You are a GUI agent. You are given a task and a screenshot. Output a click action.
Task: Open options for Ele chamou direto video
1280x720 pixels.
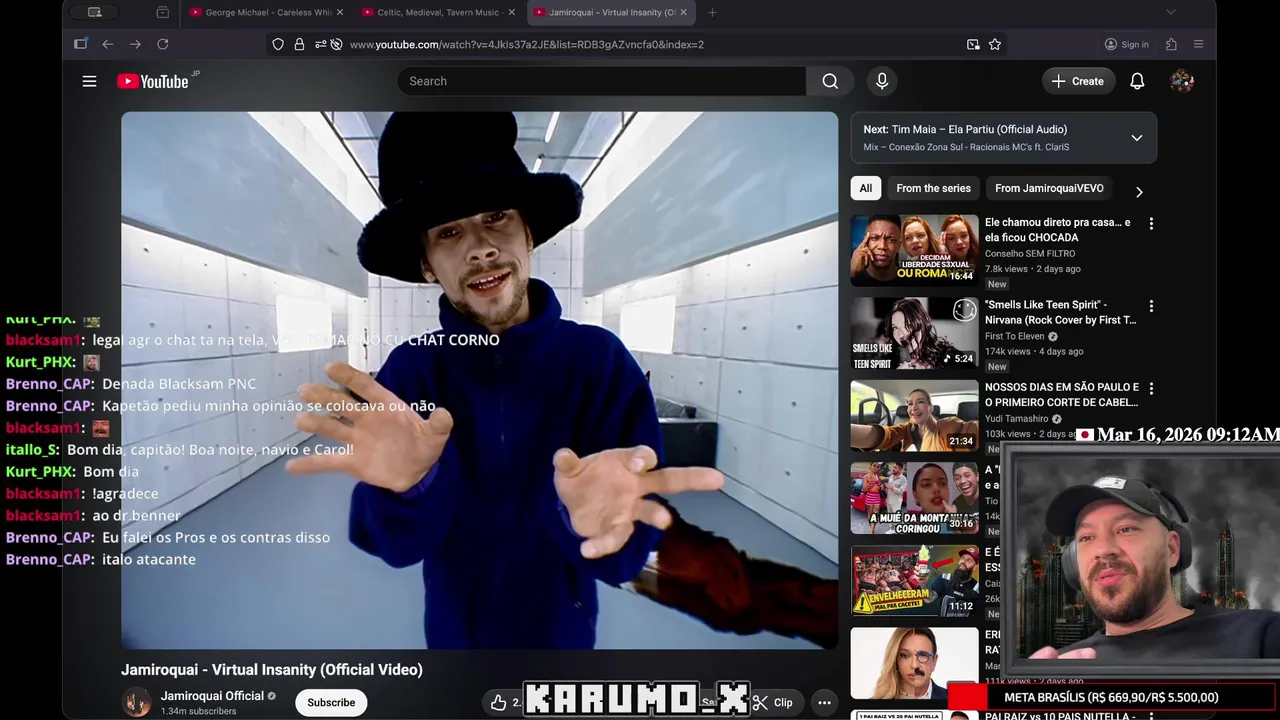click(1151, 224)
